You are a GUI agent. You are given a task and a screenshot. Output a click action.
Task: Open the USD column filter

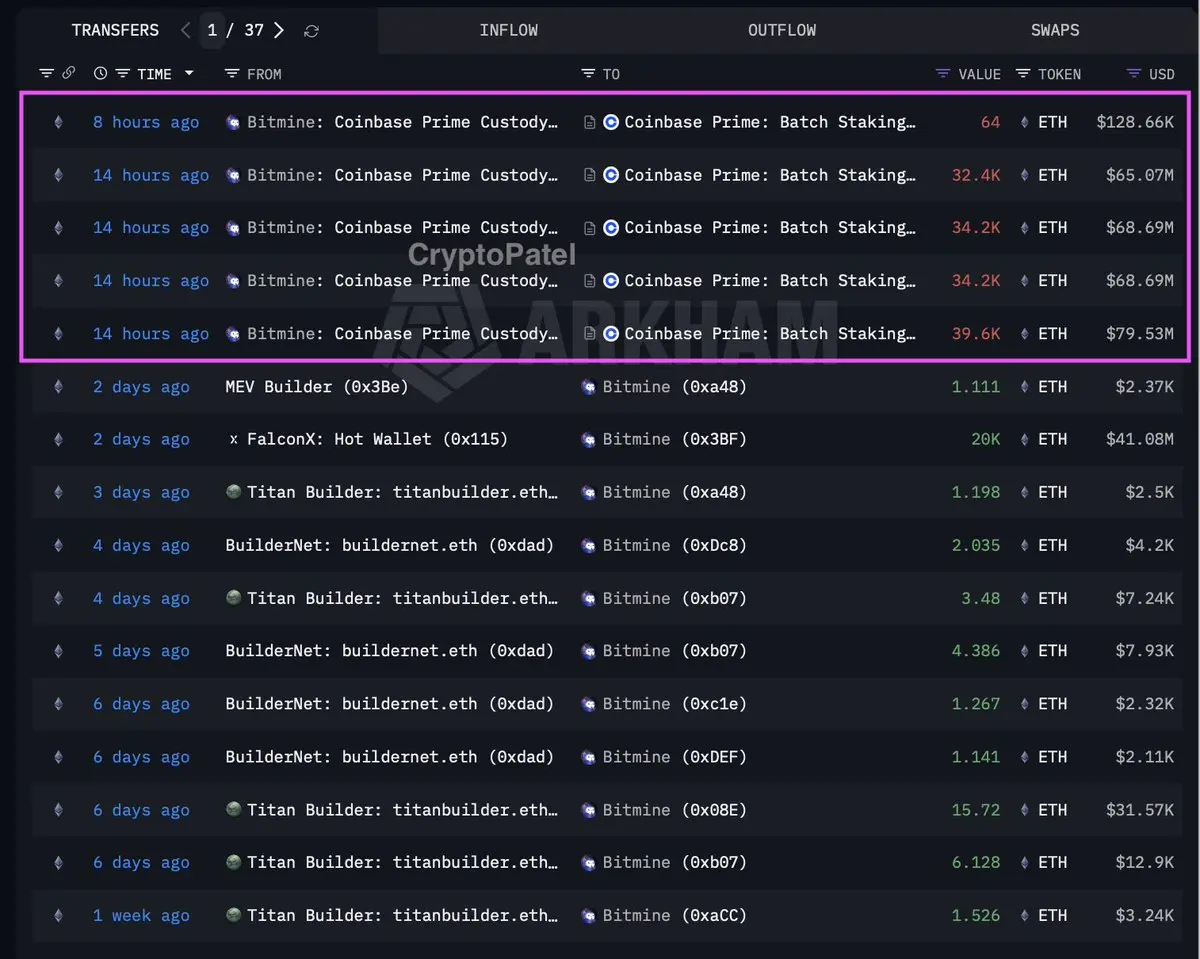(x=1134, y=74)
